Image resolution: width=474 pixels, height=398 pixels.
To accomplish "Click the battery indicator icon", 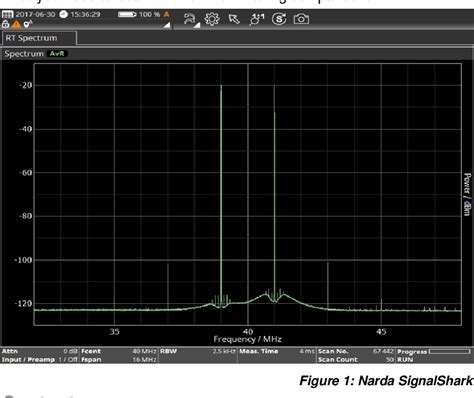I will coord(127,14).
